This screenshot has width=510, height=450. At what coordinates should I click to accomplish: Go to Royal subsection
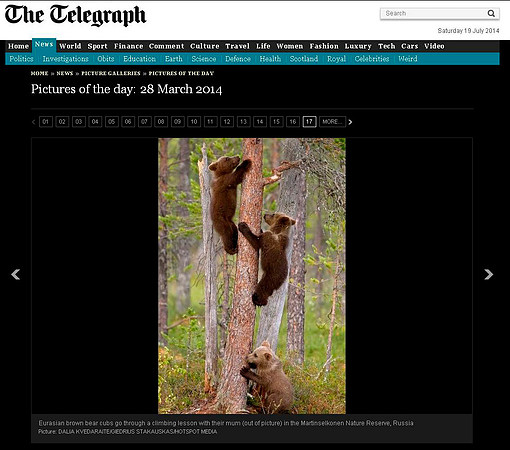(336, 59)
